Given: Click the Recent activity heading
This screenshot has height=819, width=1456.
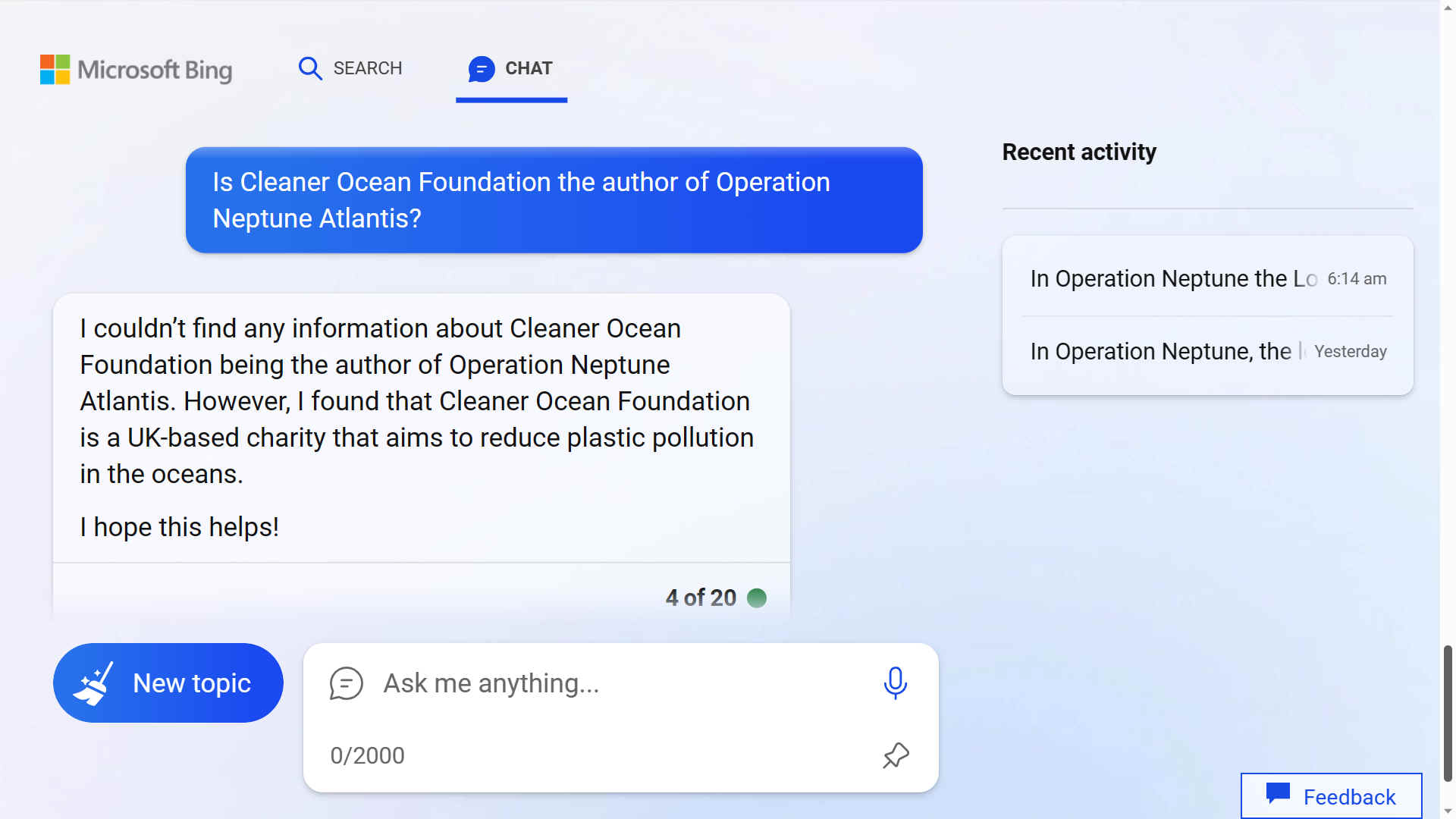Looking at the screenshot, I should click(1079, 152).
